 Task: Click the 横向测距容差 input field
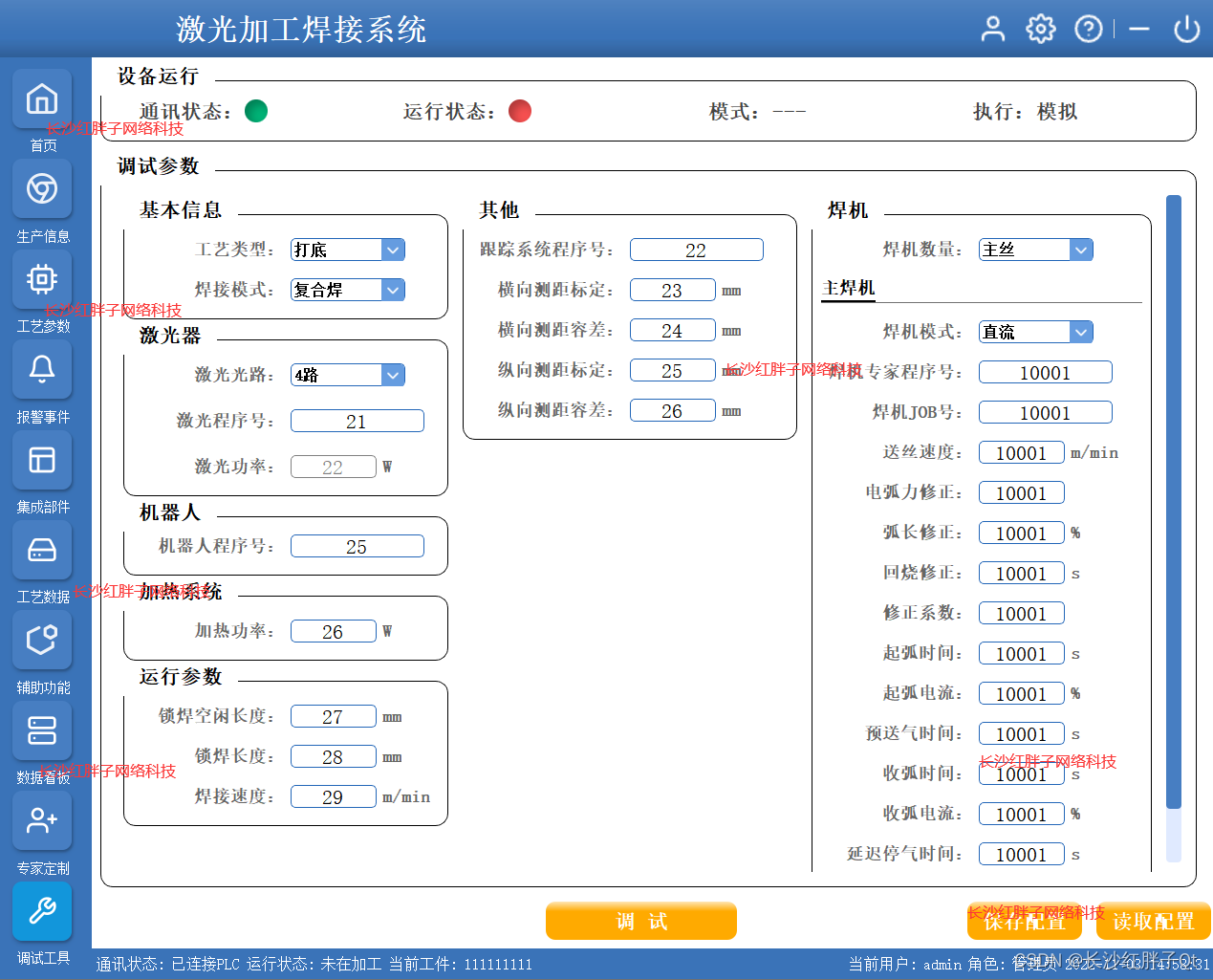pyautogui.click(x=673, y=330)
